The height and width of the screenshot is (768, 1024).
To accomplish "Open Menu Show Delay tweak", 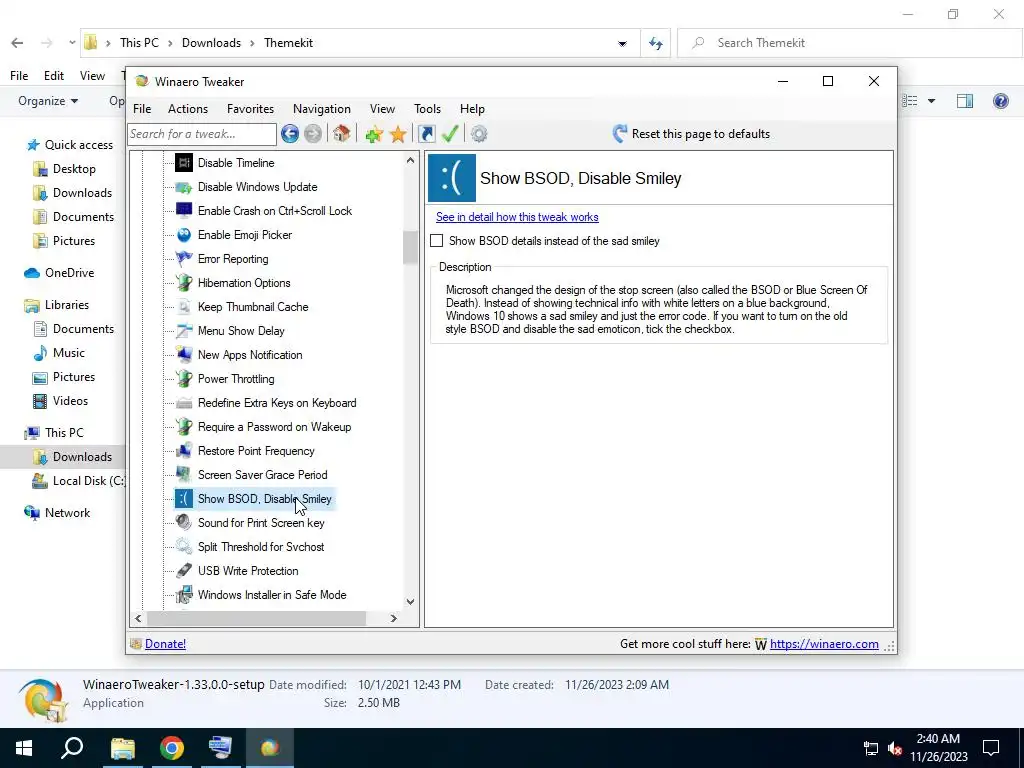I will pos(241,331).
